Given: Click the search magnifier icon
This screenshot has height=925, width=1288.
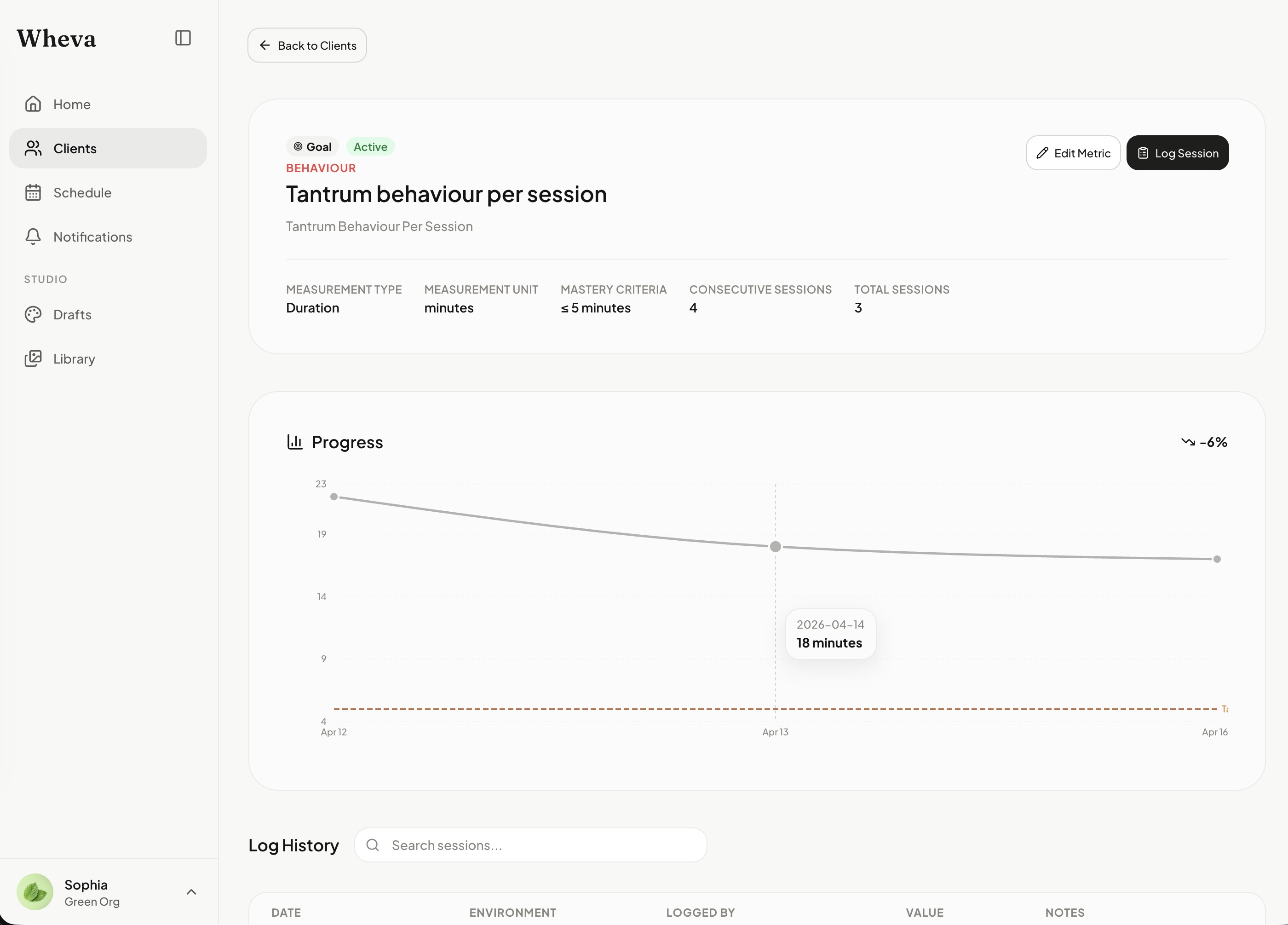Looking at the screenshot, I should click(x=373, y=845).
